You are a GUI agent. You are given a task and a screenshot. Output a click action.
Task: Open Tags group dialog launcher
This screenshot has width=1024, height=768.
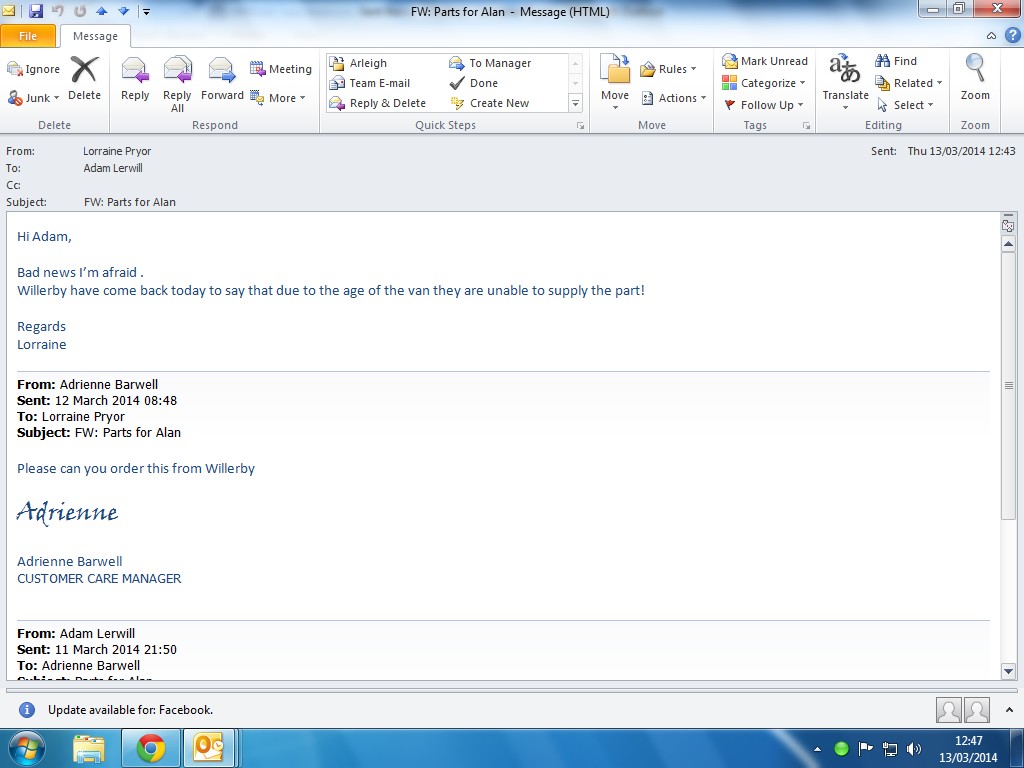807,126
